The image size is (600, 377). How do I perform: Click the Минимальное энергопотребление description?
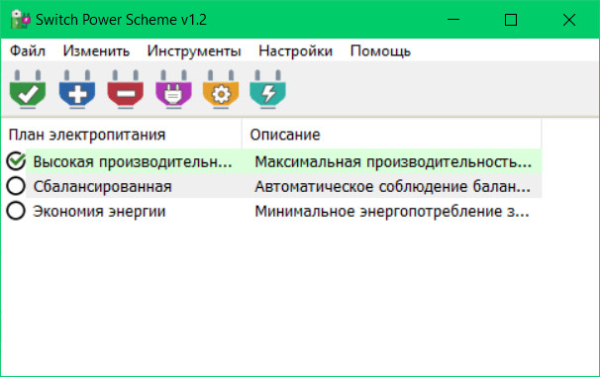pyautogui.click(x=392, y=212)
